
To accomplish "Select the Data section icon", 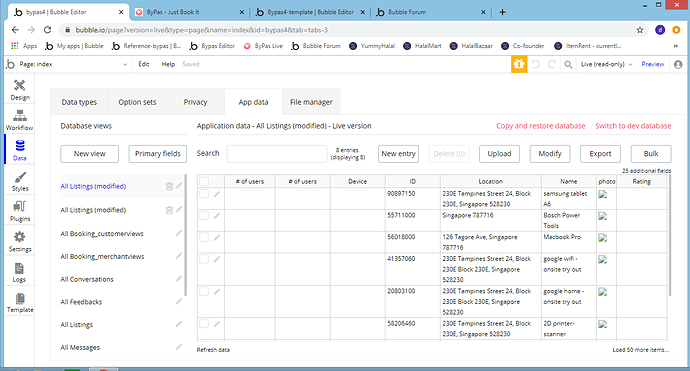I will (20, 150).
